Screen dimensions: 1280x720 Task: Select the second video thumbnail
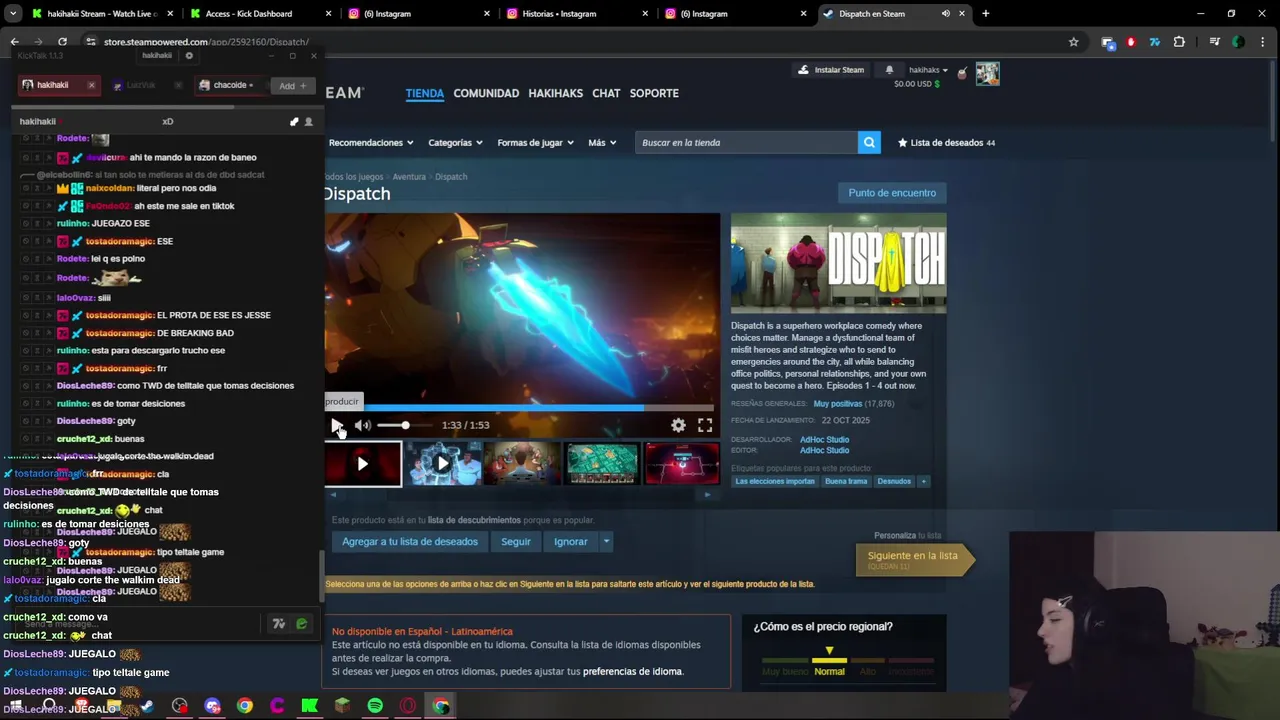(442, 464)
